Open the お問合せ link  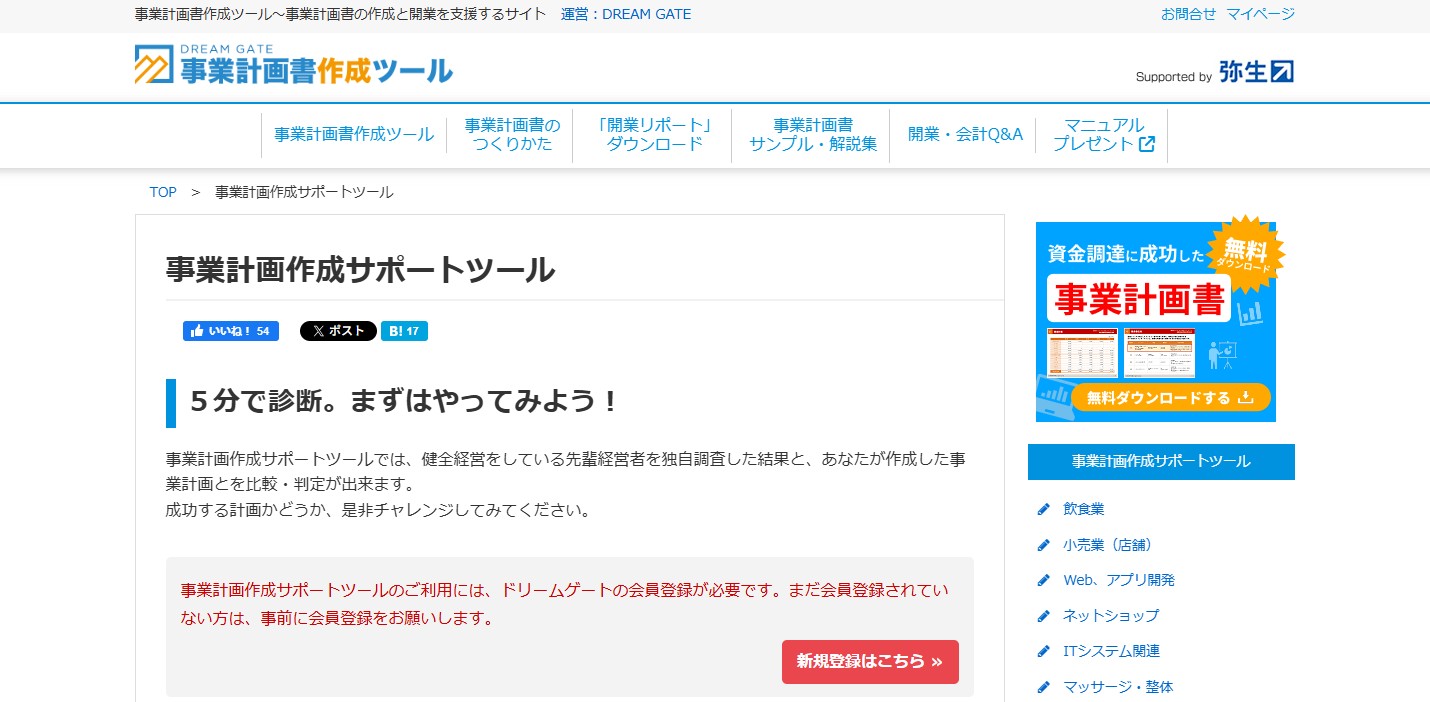1188,14
